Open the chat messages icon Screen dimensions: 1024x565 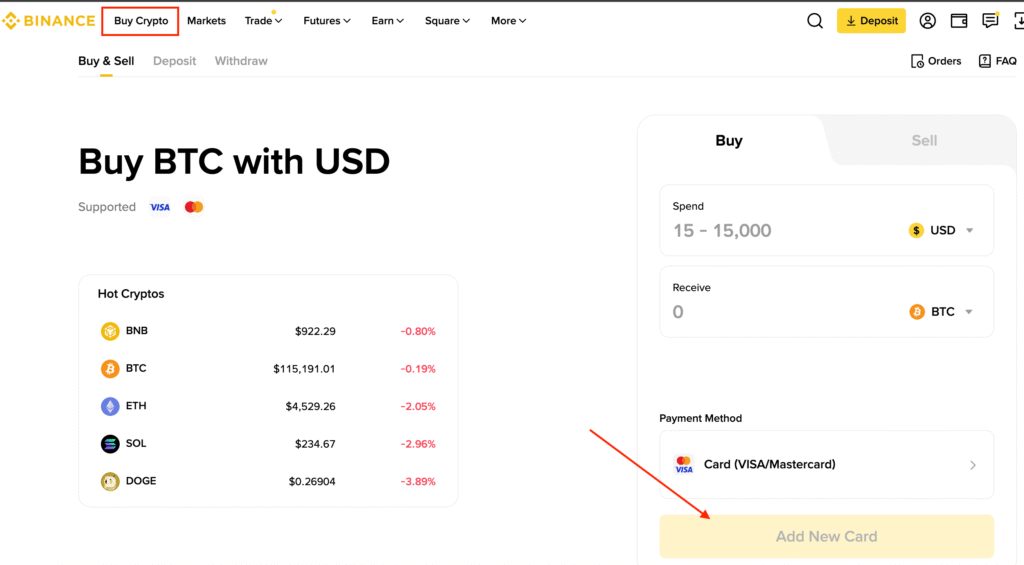pos(990,20)
